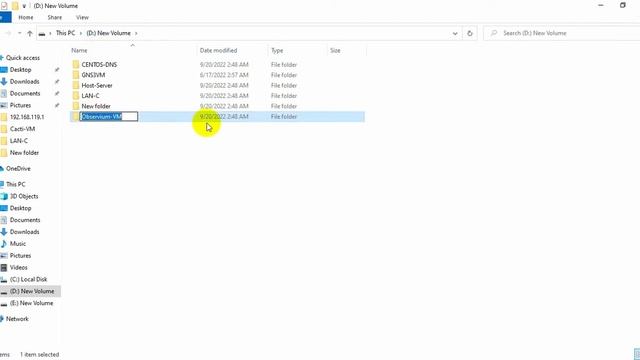Image resolution: width=640 pixels, height=360 pixels.
Task: Click the Videos icon in navigation pane
Action: pos(4,268)
